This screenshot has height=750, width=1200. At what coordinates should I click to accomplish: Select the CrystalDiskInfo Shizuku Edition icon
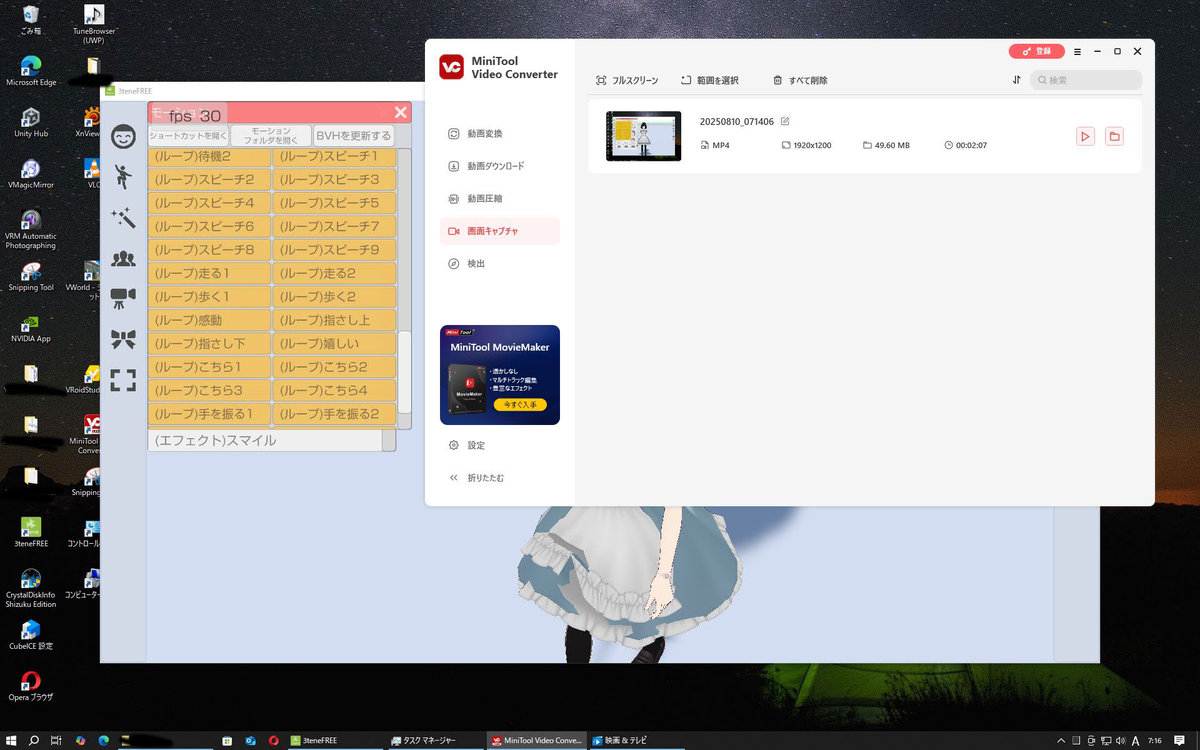pos(31,589)
